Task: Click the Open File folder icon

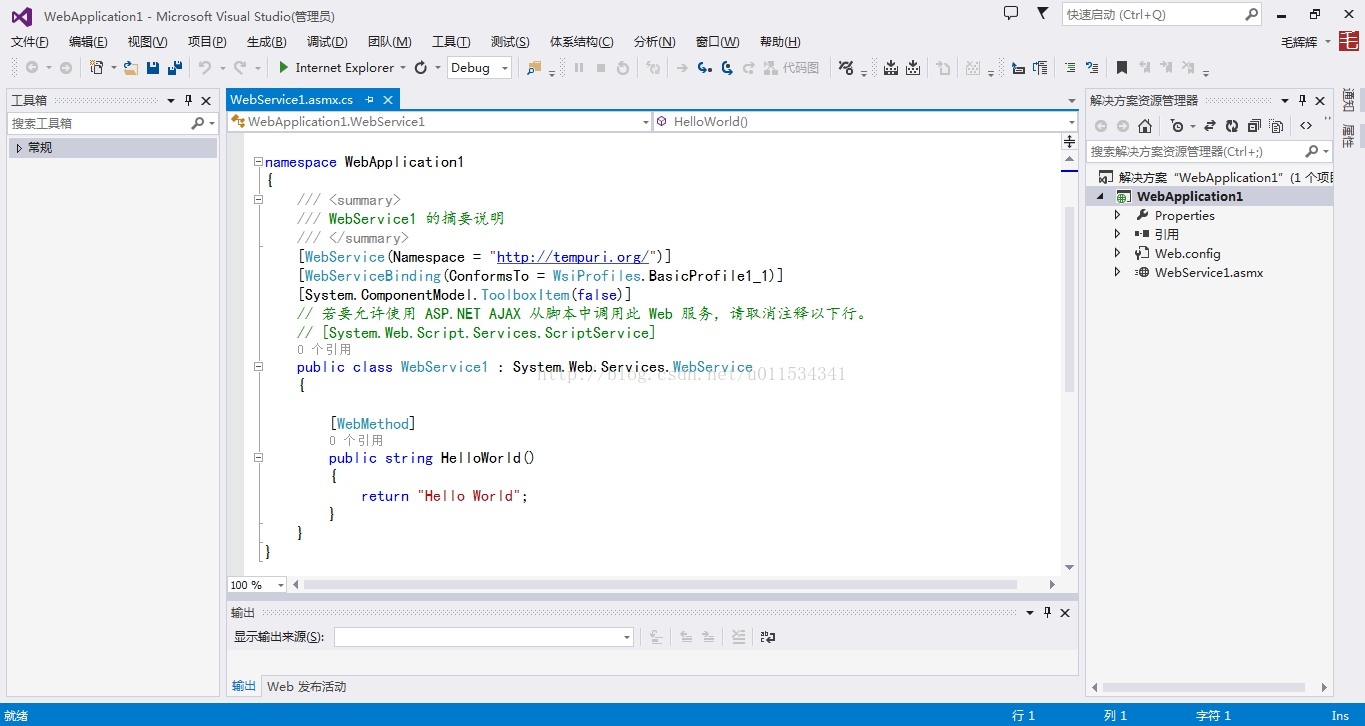Action: [130, 68]
